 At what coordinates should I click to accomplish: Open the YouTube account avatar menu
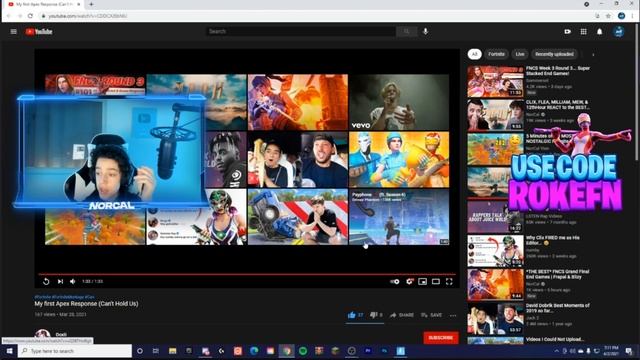click(619, 31)
